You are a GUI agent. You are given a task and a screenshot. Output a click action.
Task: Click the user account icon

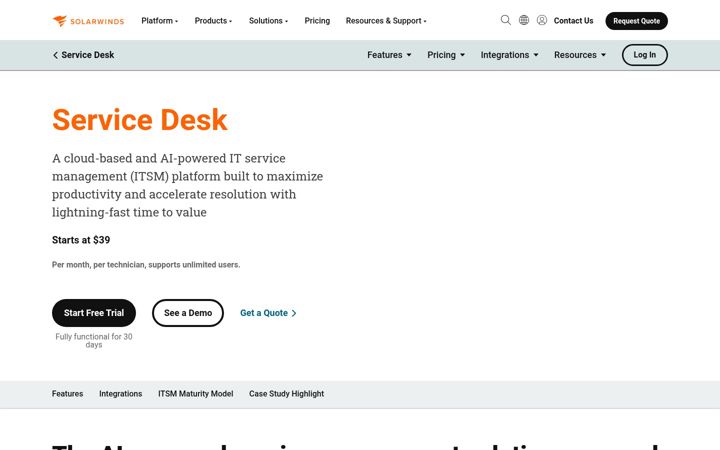point(542,20)
